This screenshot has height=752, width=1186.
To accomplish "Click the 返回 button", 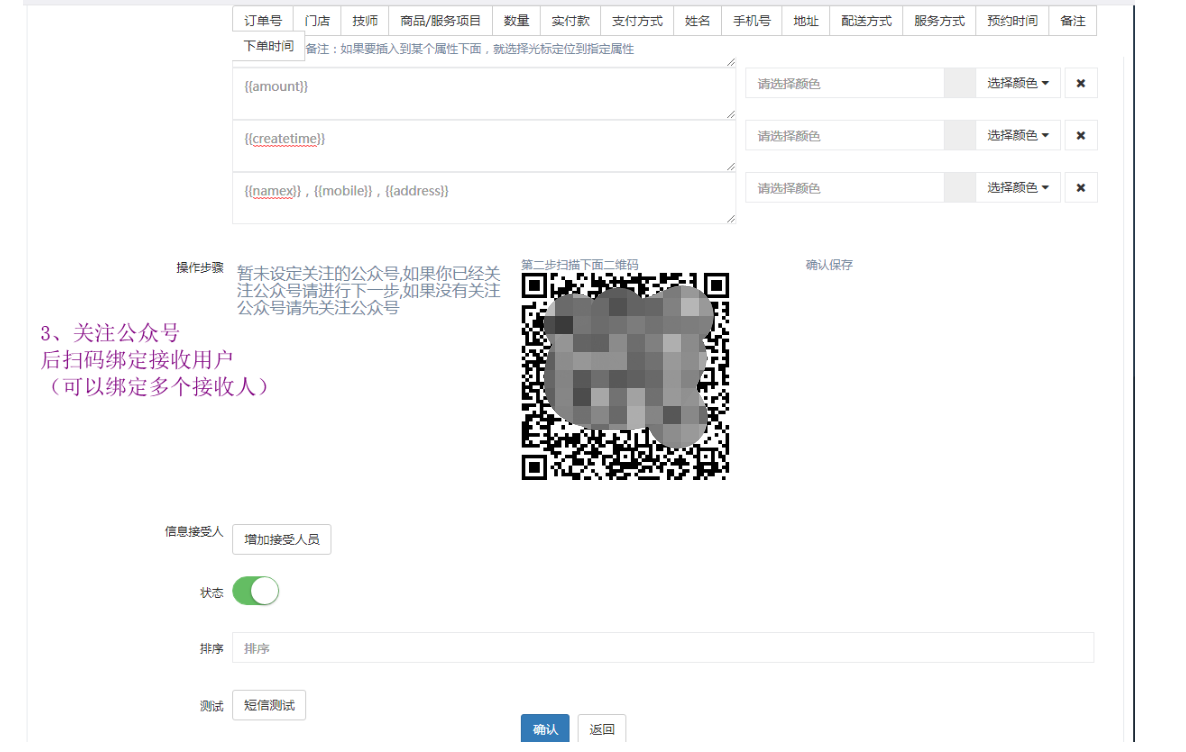I will click(x=602, y=729).
